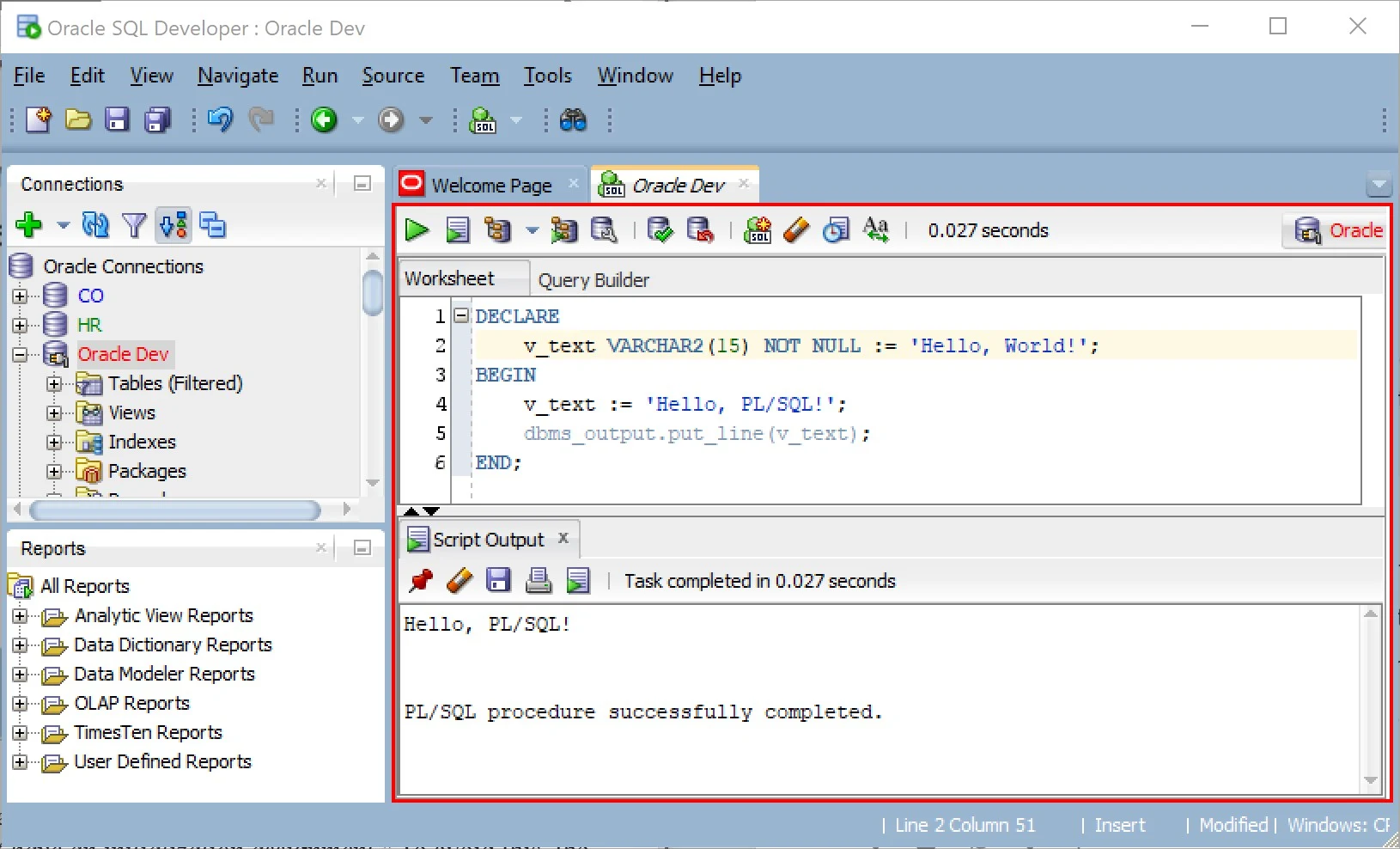This screenshot has width=1400, height=849.
Task: Open an Unshared SQL Worksheet
Action: (758, 229)
